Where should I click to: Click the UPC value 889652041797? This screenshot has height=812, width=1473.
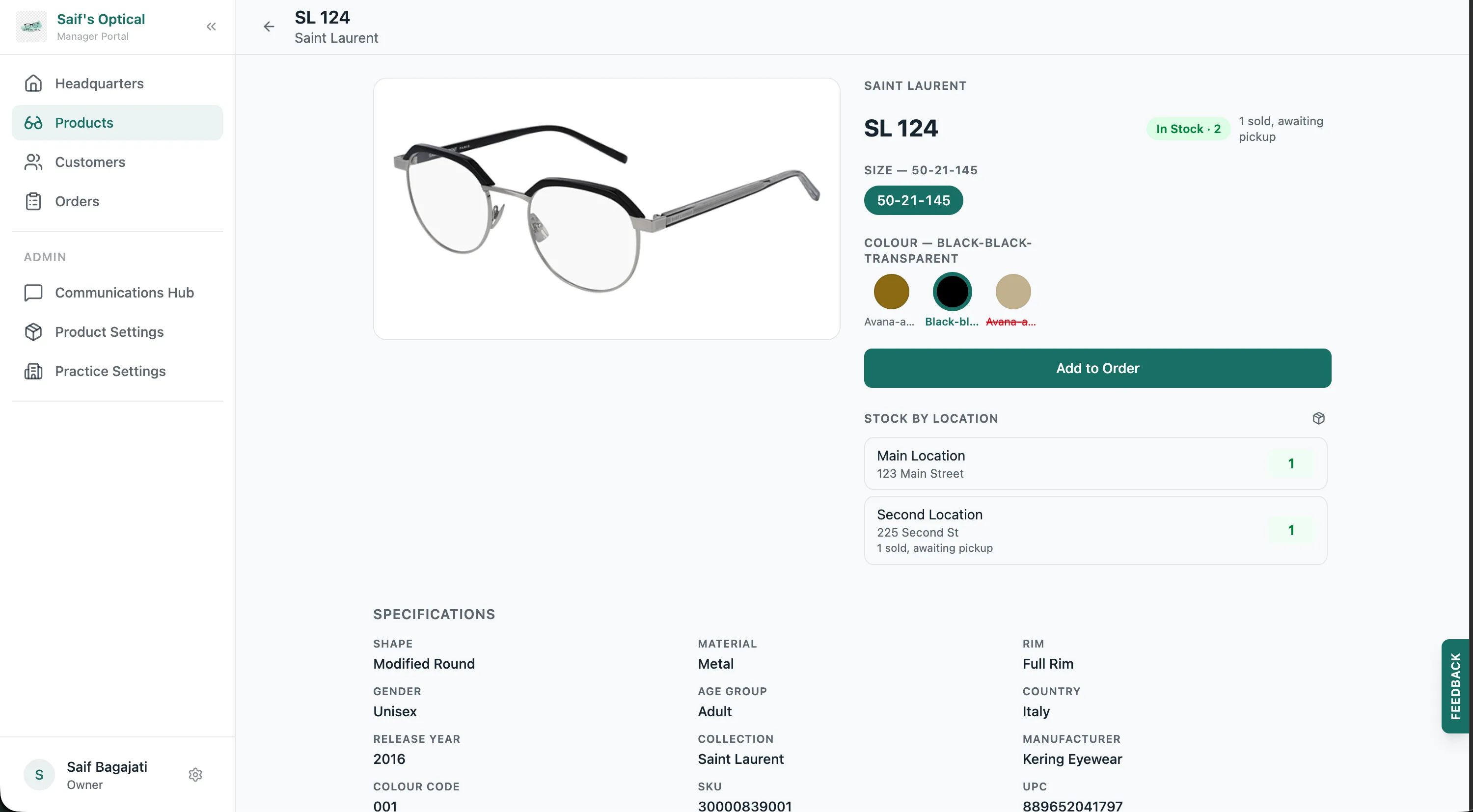(1072, 805)
